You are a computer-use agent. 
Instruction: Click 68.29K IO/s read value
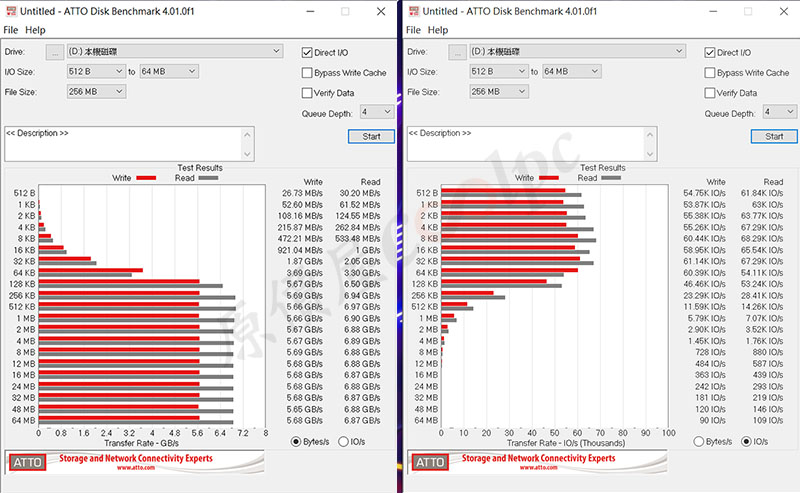tap(762, 239)
